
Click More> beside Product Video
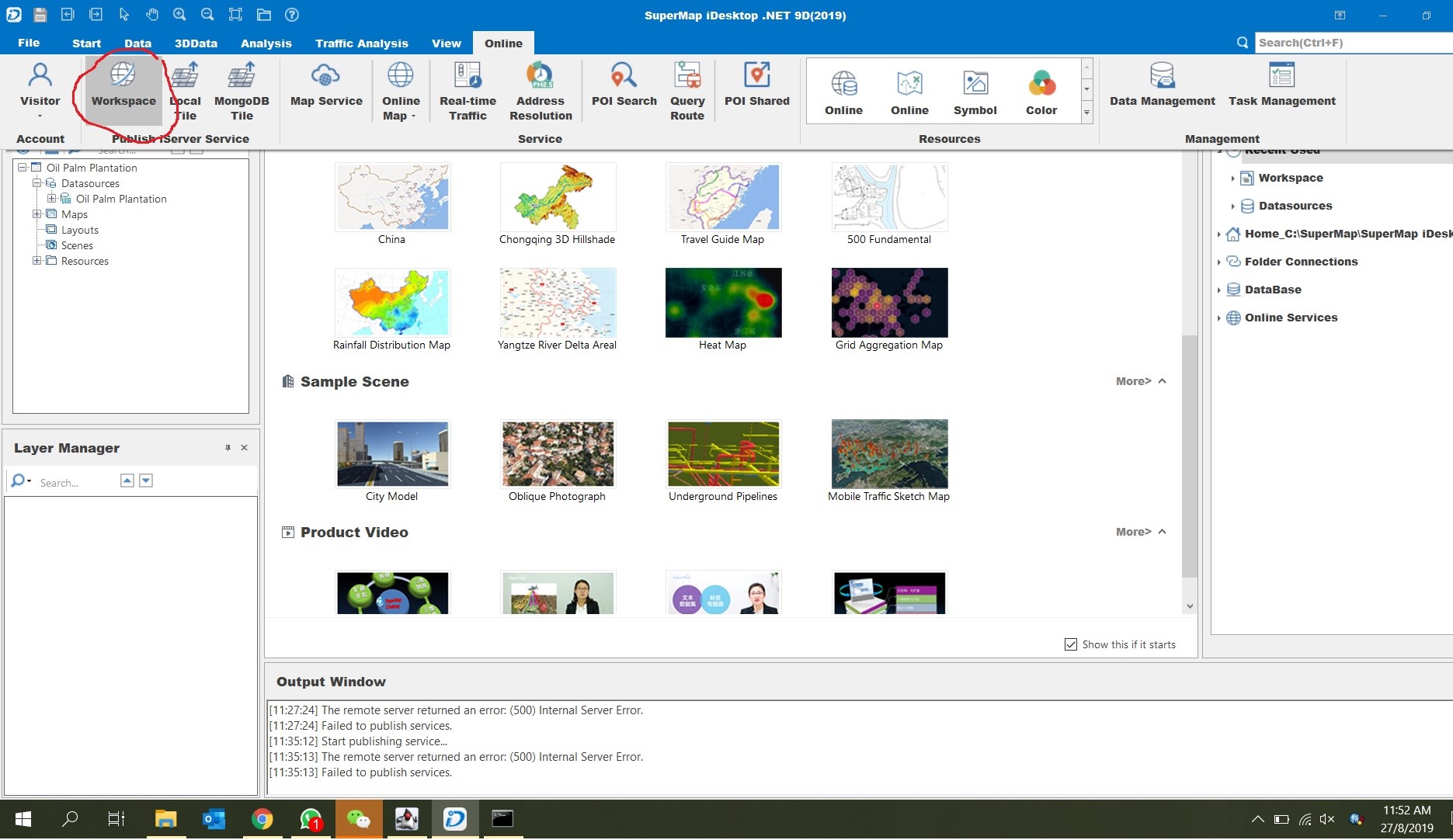1133,532
